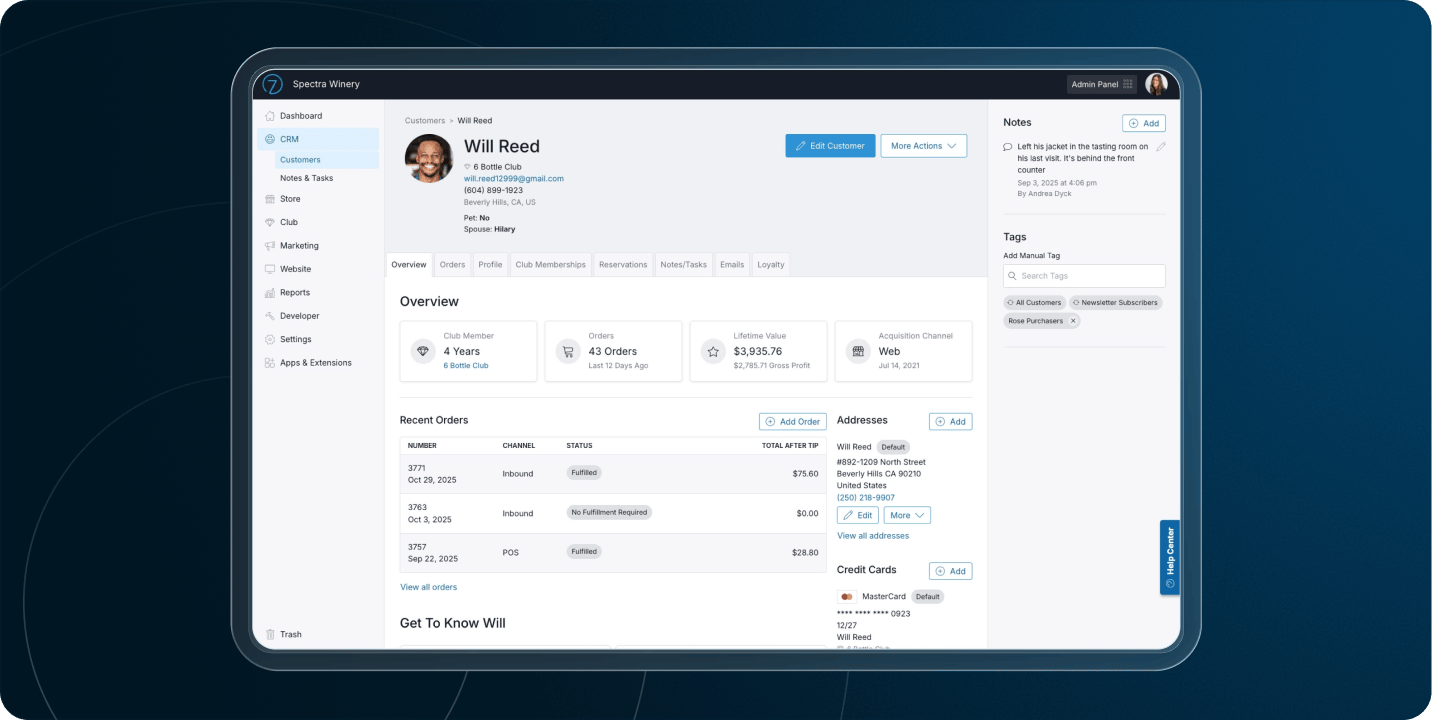Screen dimensions: 1432x720
Task: Click the Website monitor icon
Action: [270, 269]
